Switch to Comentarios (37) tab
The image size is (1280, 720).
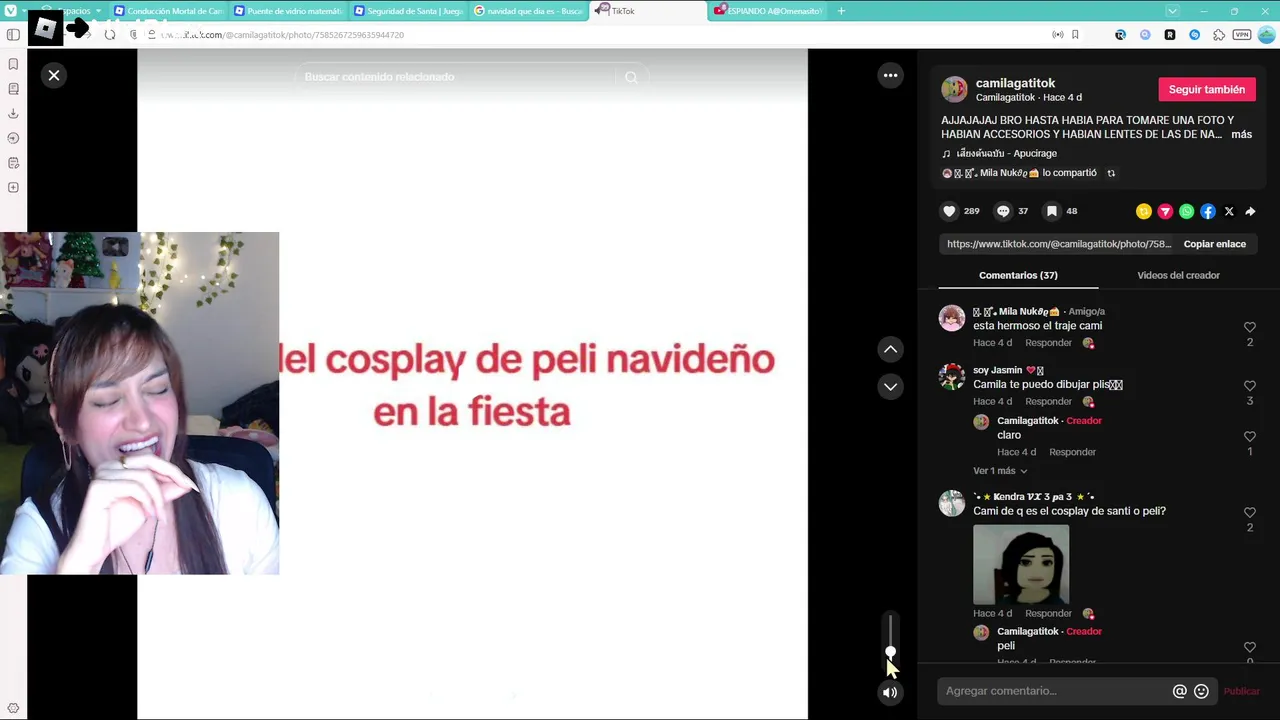coord(1018,275)
